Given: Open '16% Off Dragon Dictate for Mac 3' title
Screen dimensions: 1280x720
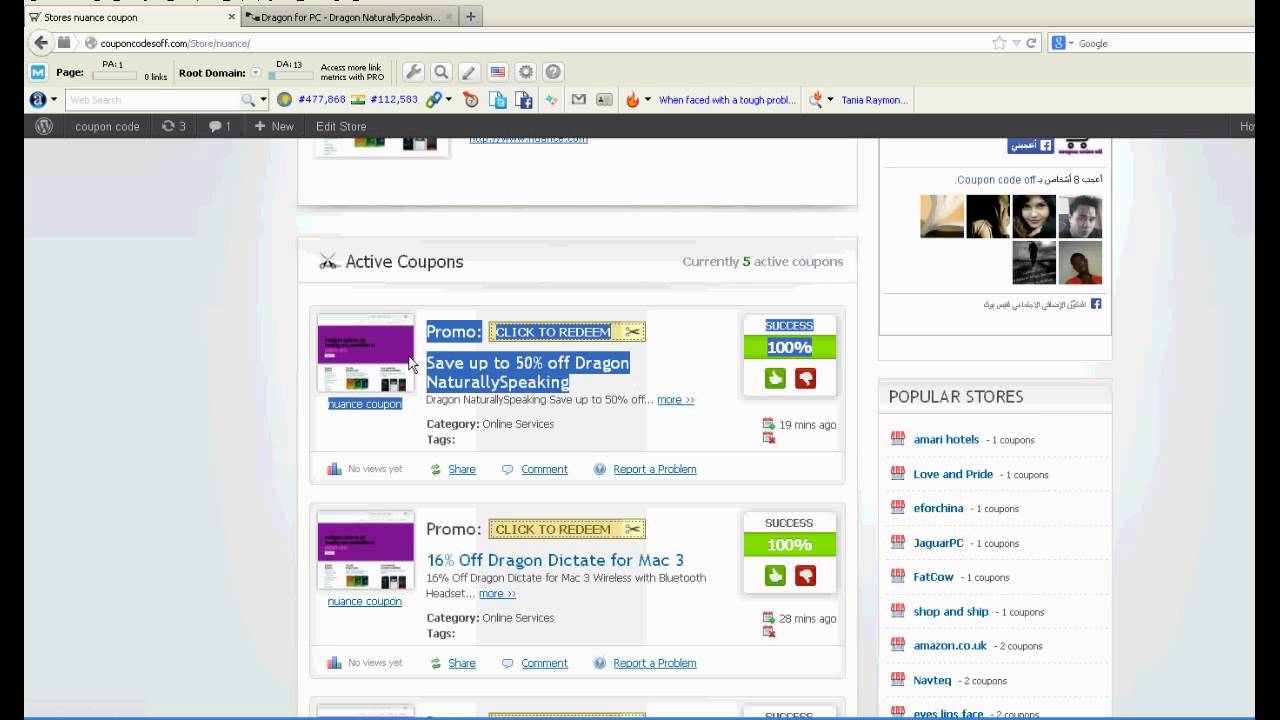Looking at the screenshot, I should [555, 560].
